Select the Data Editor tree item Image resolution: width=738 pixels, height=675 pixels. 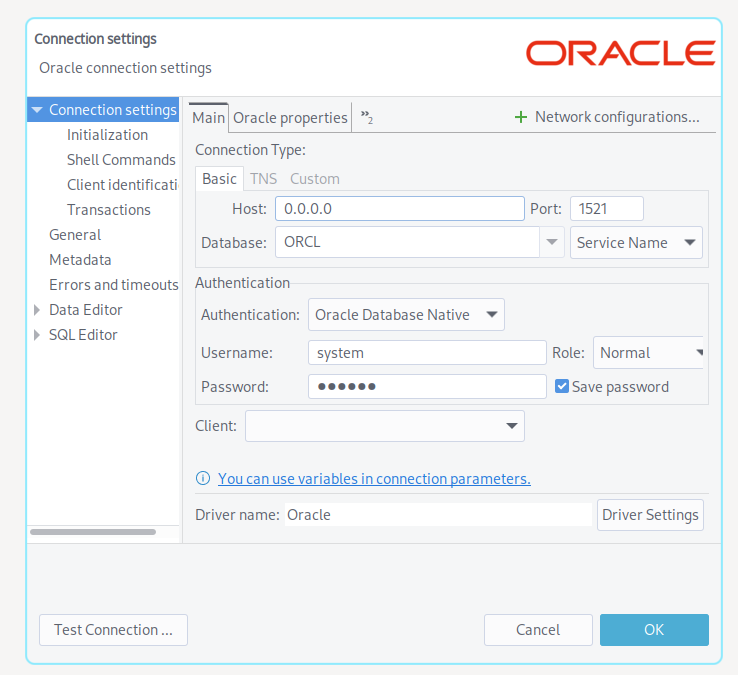point(86,310)
